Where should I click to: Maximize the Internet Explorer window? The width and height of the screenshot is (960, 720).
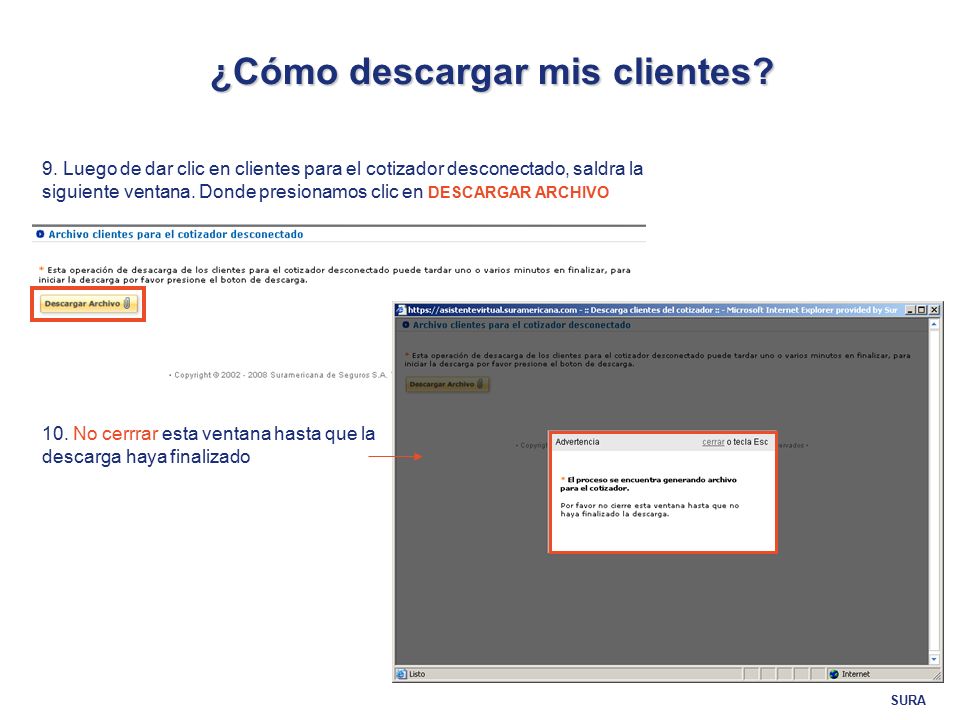click(x=922, y=310)
